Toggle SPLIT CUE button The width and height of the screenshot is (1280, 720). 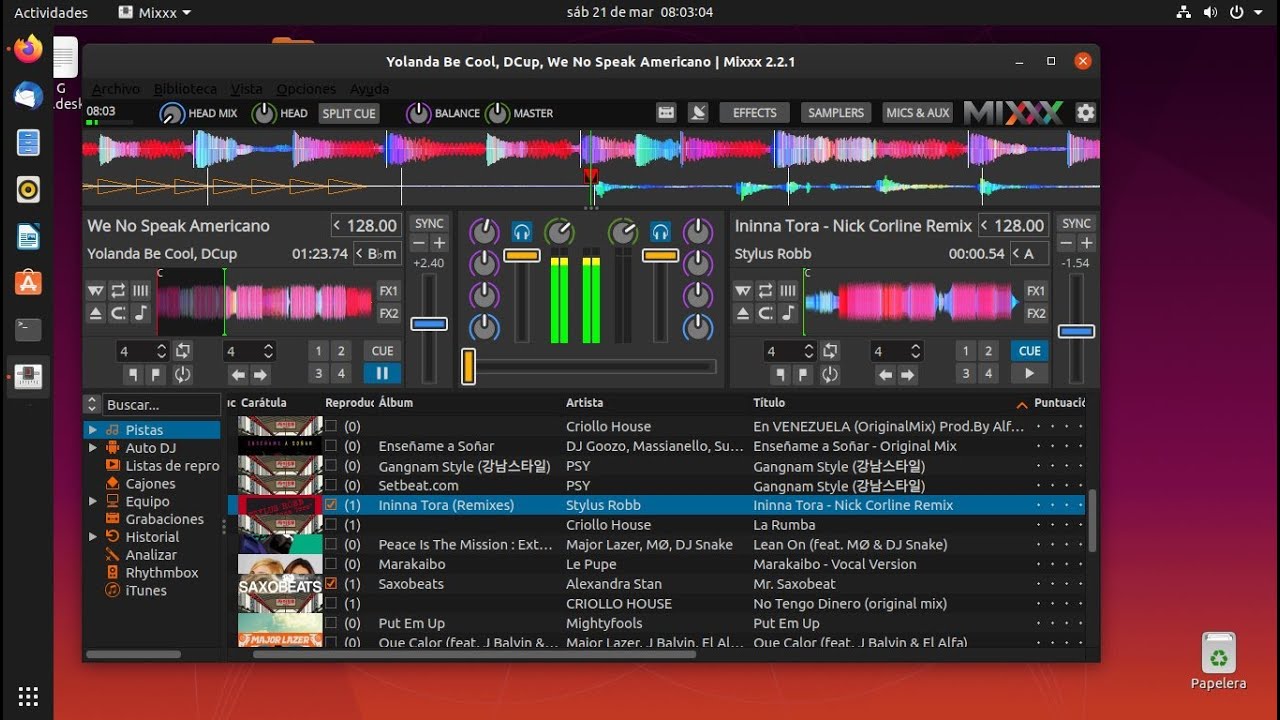[x=348, y=113]
